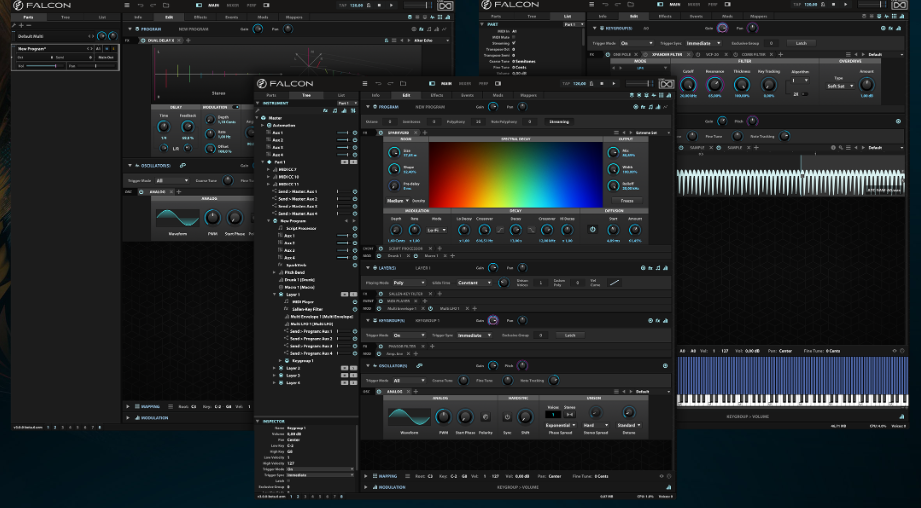Switch to the Effects tab in center window
921x508 pixels.
tap(436, 95)
